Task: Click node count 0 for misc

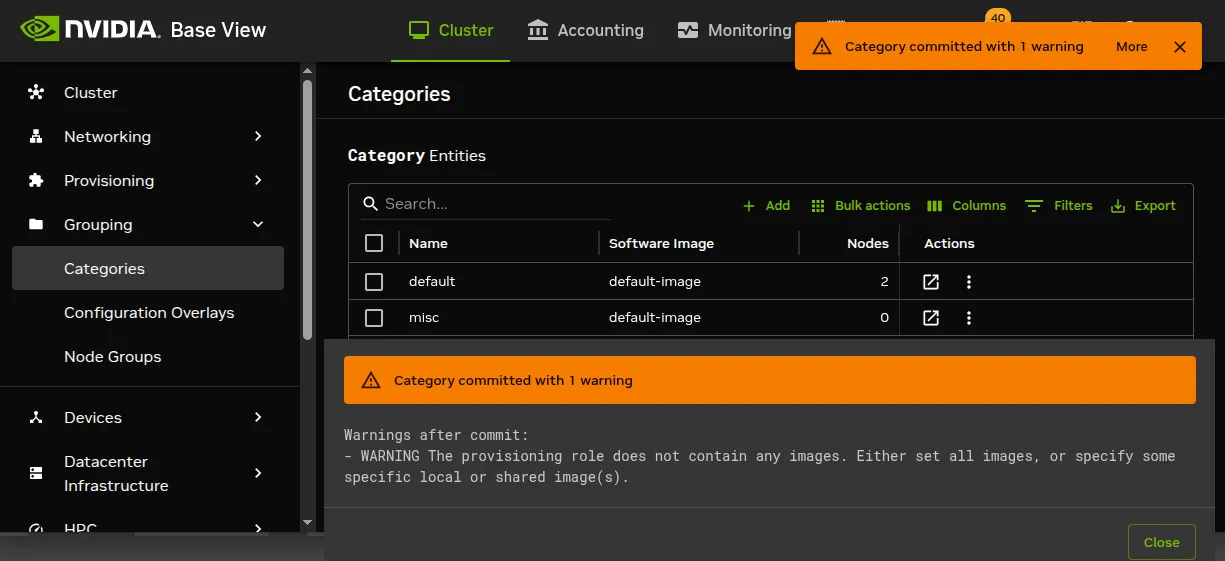Action: 884,318
